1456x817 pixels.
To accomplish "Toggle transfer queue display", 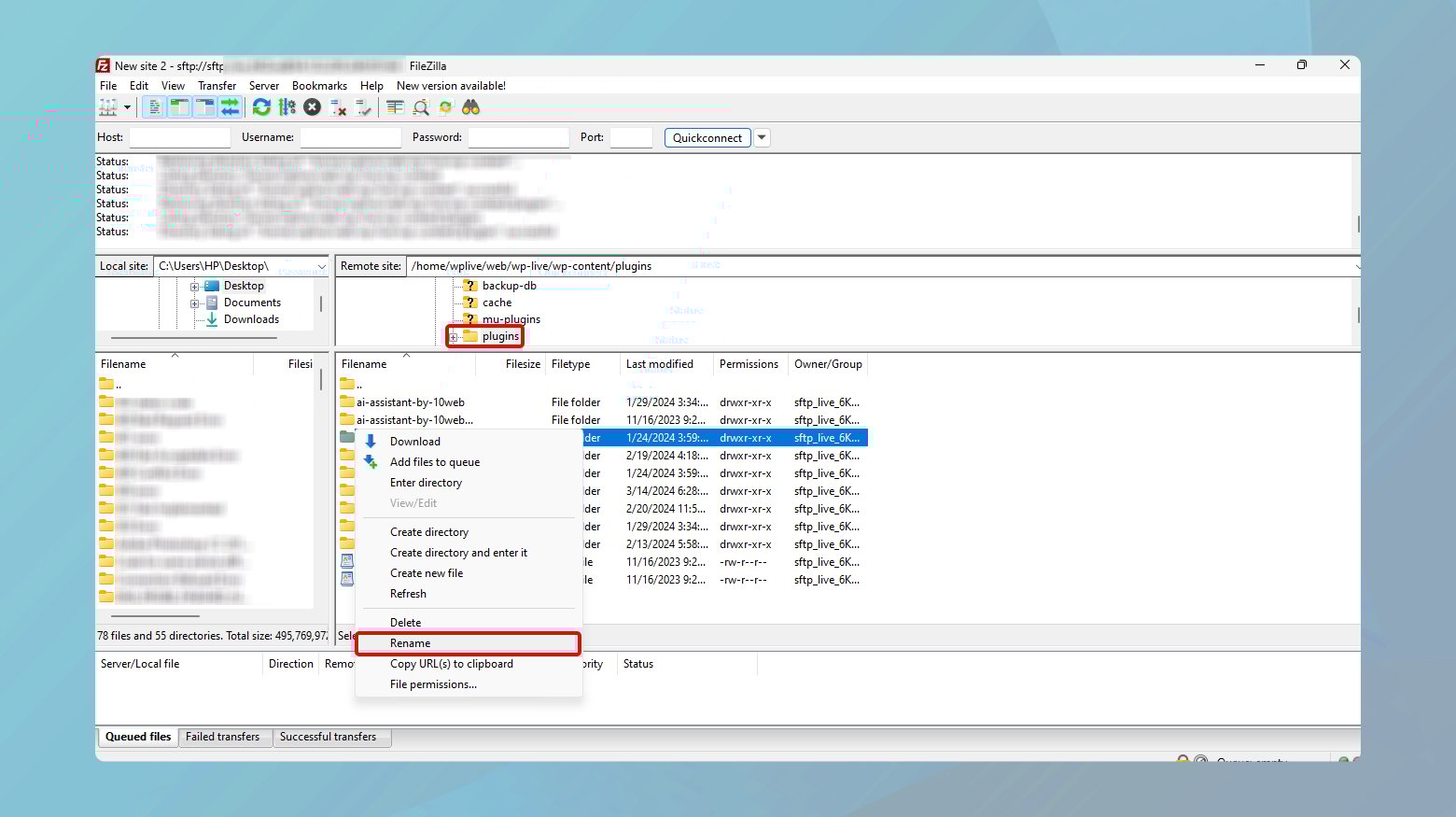I will click(230, 107).
